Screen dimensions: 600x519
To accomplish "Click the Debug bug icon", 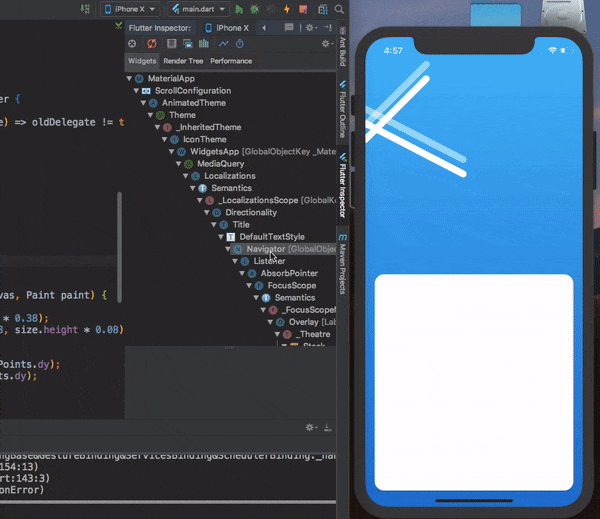I will point(254,9).
